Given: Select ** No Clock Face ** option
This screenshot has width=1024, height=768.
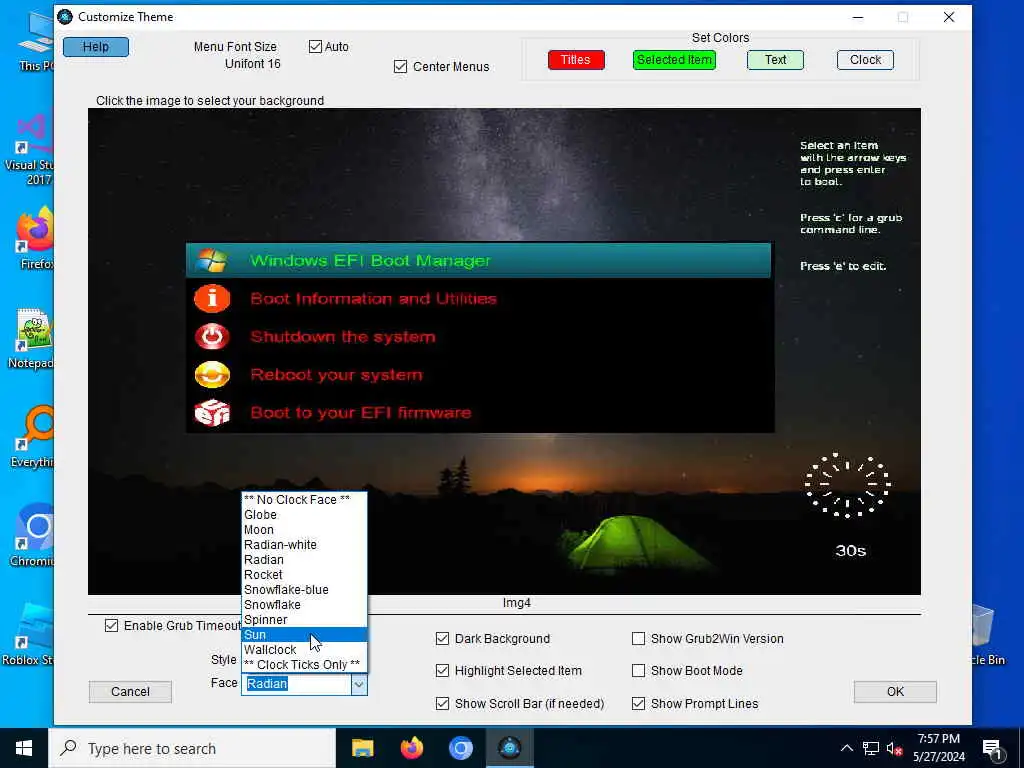Looking at the screenshot, I should coord(304,500).
